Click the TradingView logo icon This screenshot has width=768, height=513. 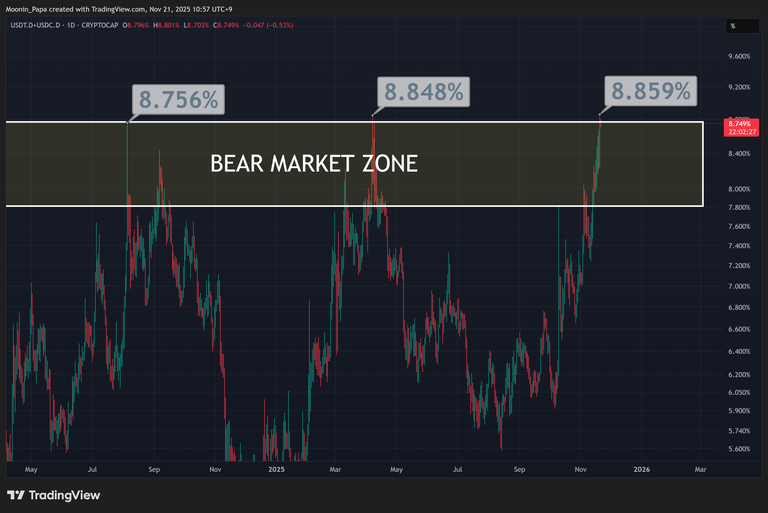point(16,495)
